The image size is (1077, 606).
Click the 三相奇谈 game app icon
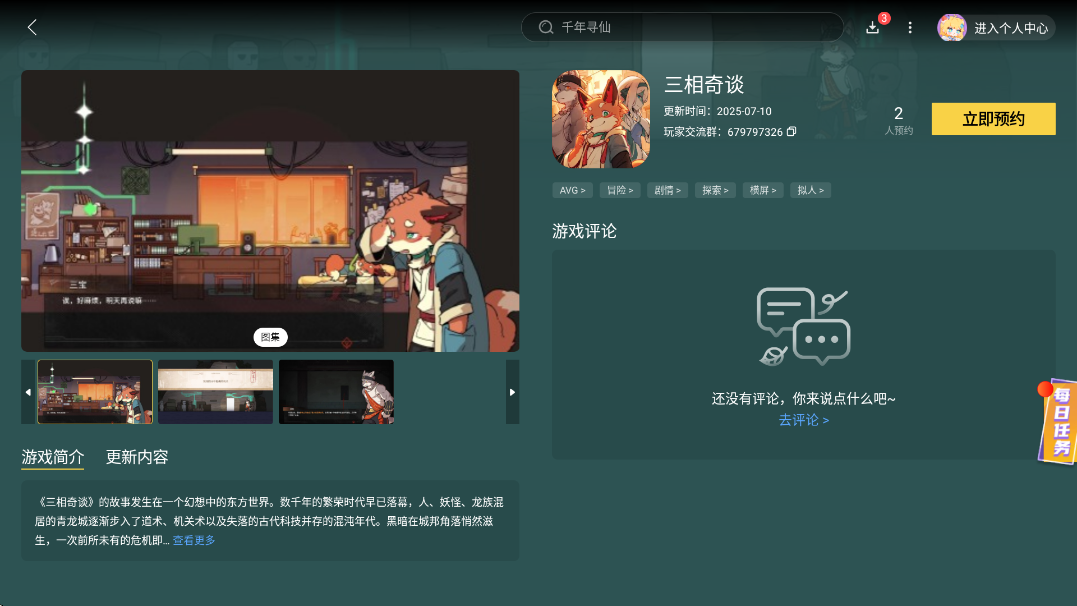coord(601,119)
